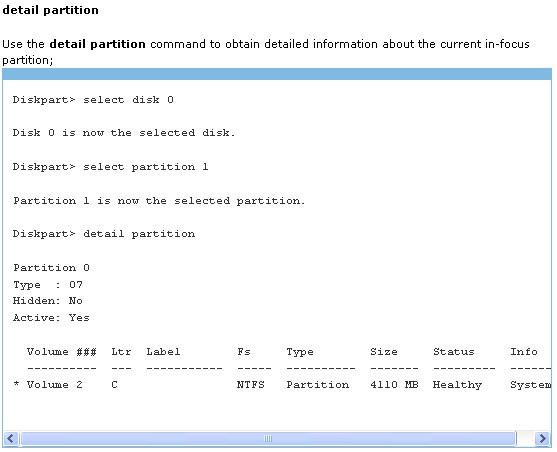The image size is (557, 452).
Task: Click the 'Volume 2' table cell
Action: tap(55, 385)
